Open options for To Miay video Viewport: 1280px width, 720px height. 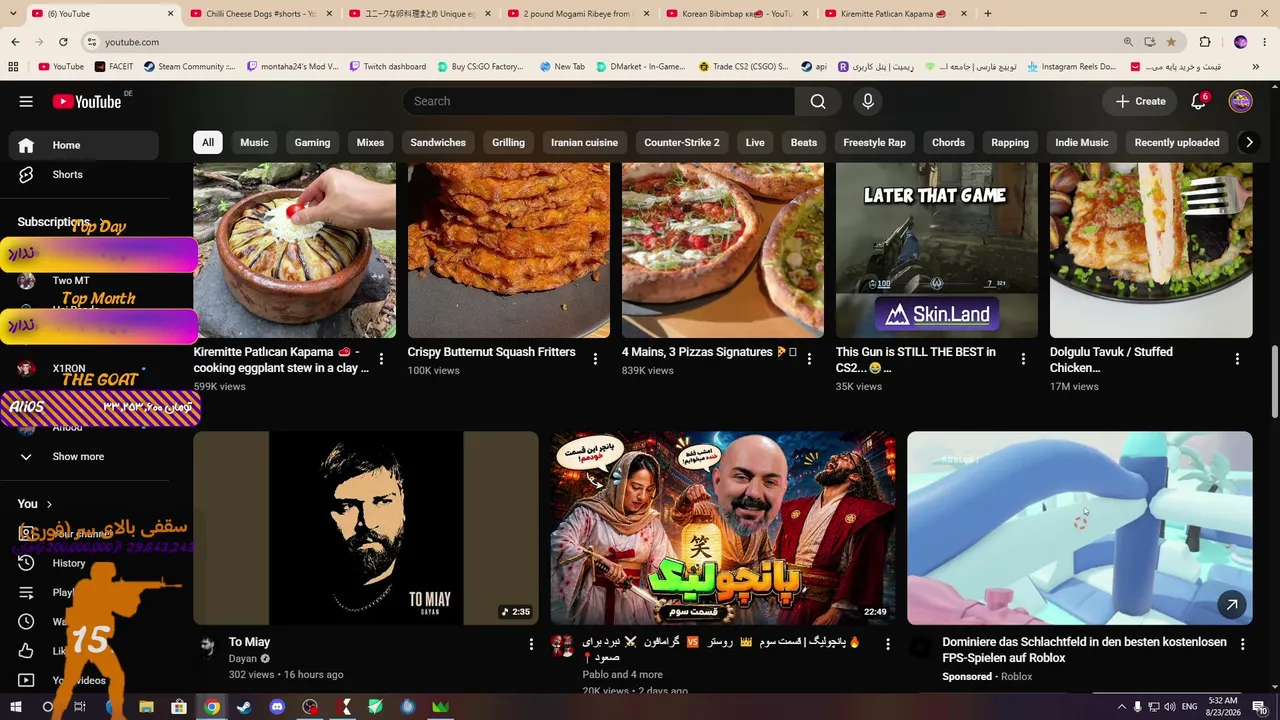pos(531,645)
